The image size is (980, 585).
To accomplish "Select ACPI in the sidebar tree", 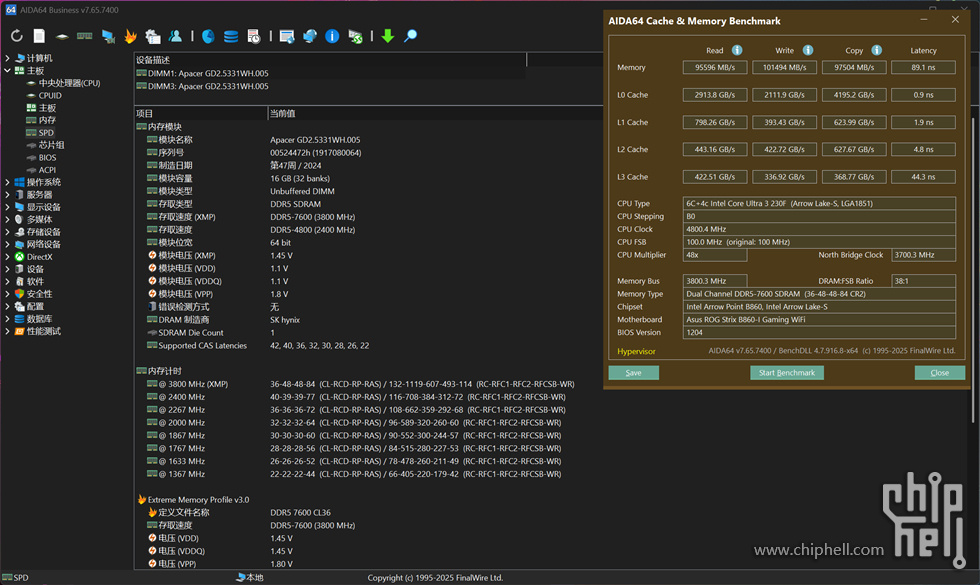I will (48, 170).
